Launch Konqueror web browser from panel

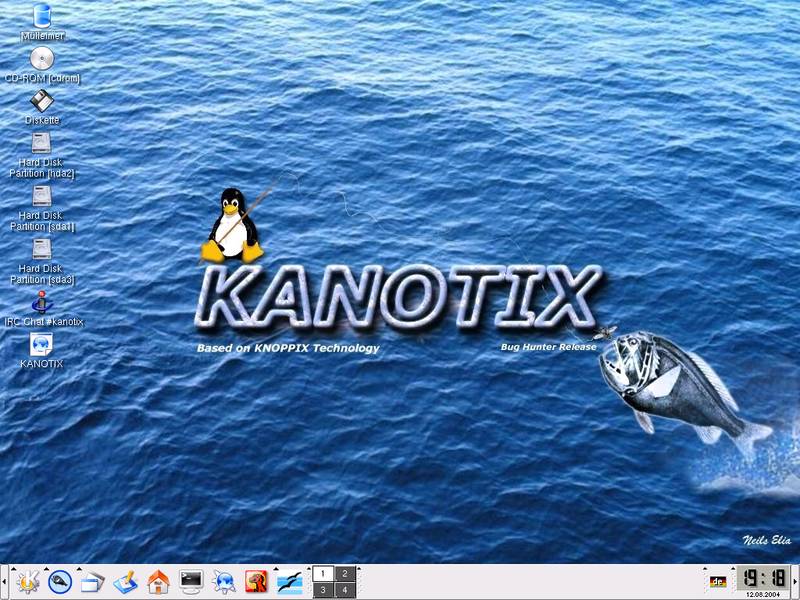(224, 581)
